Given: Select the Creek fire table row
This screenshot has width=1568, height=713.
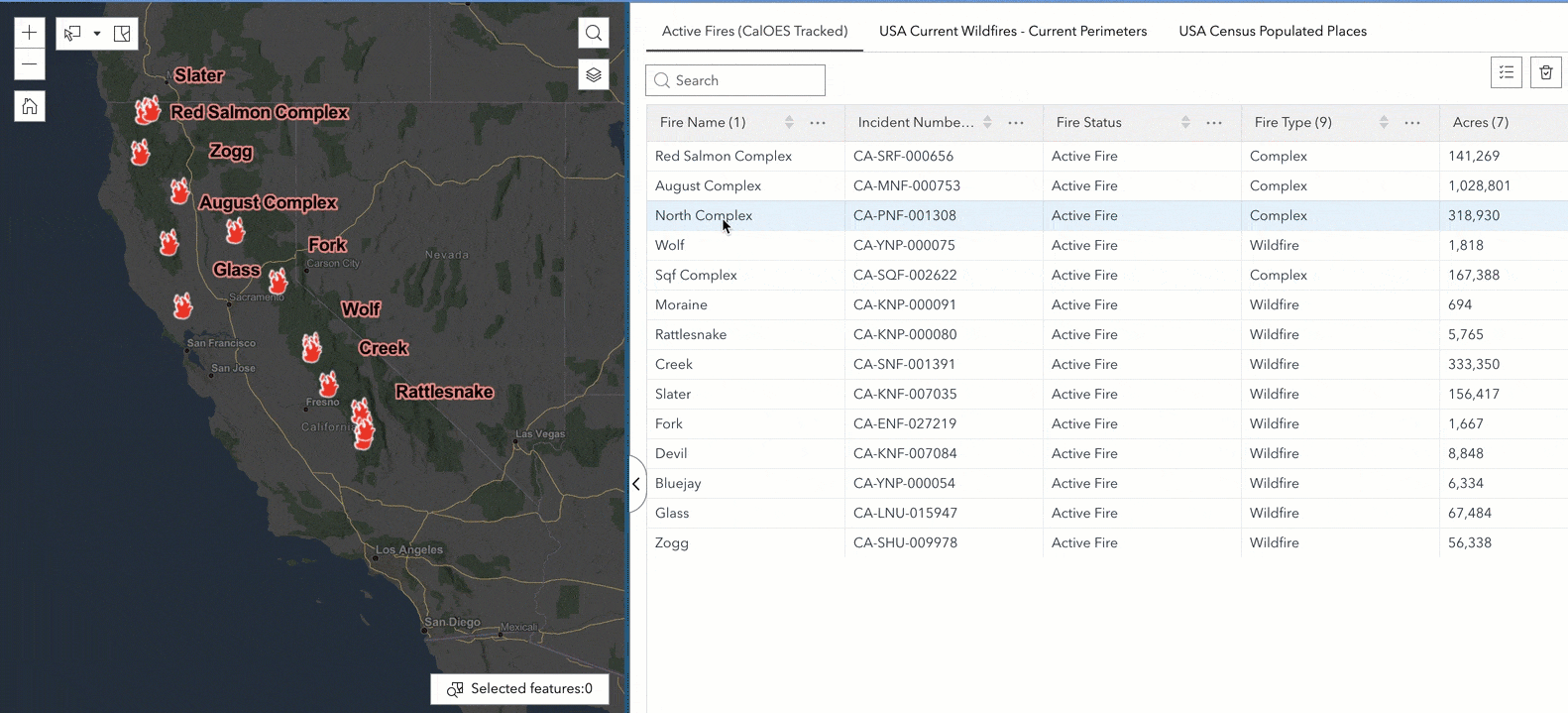Looking at the screenshot, I should pos(1107,364).
